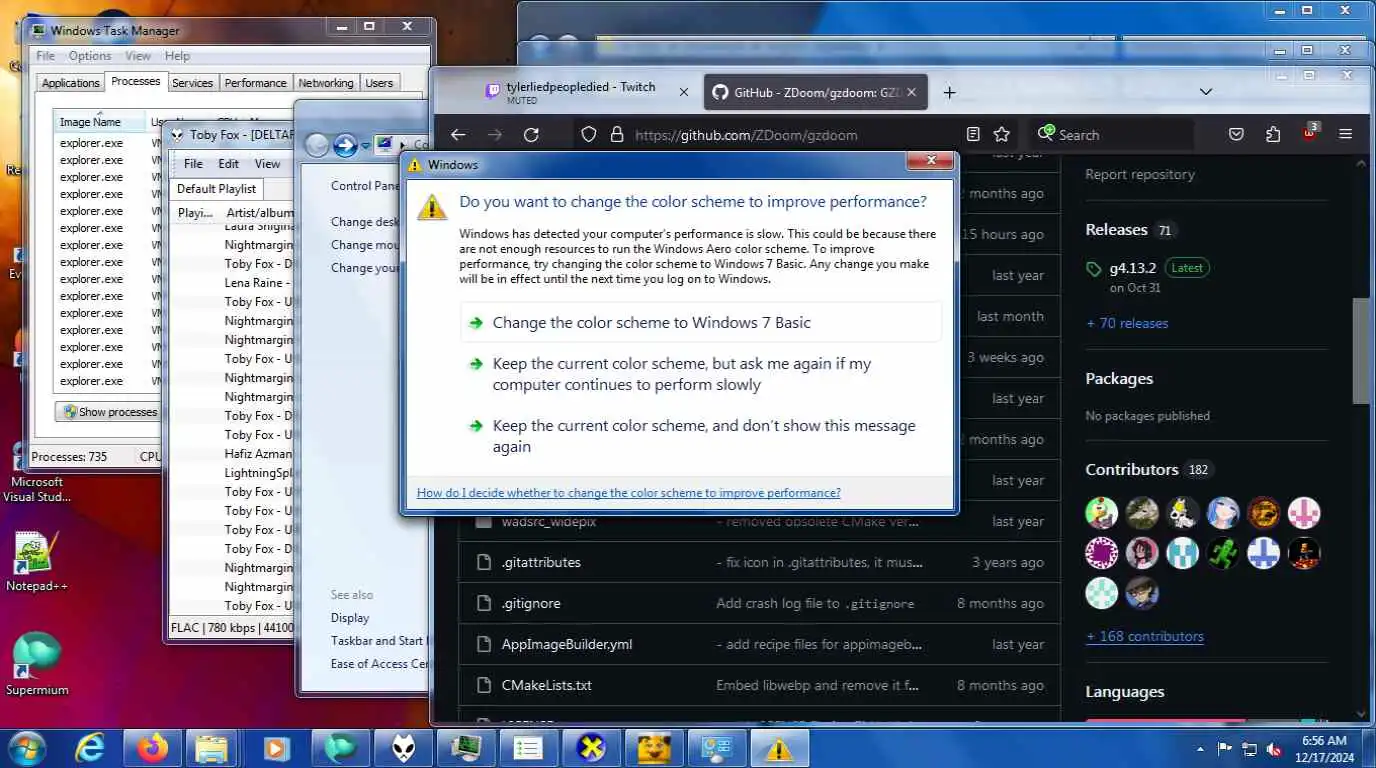Click Show processes from all users button

[110, 412]
